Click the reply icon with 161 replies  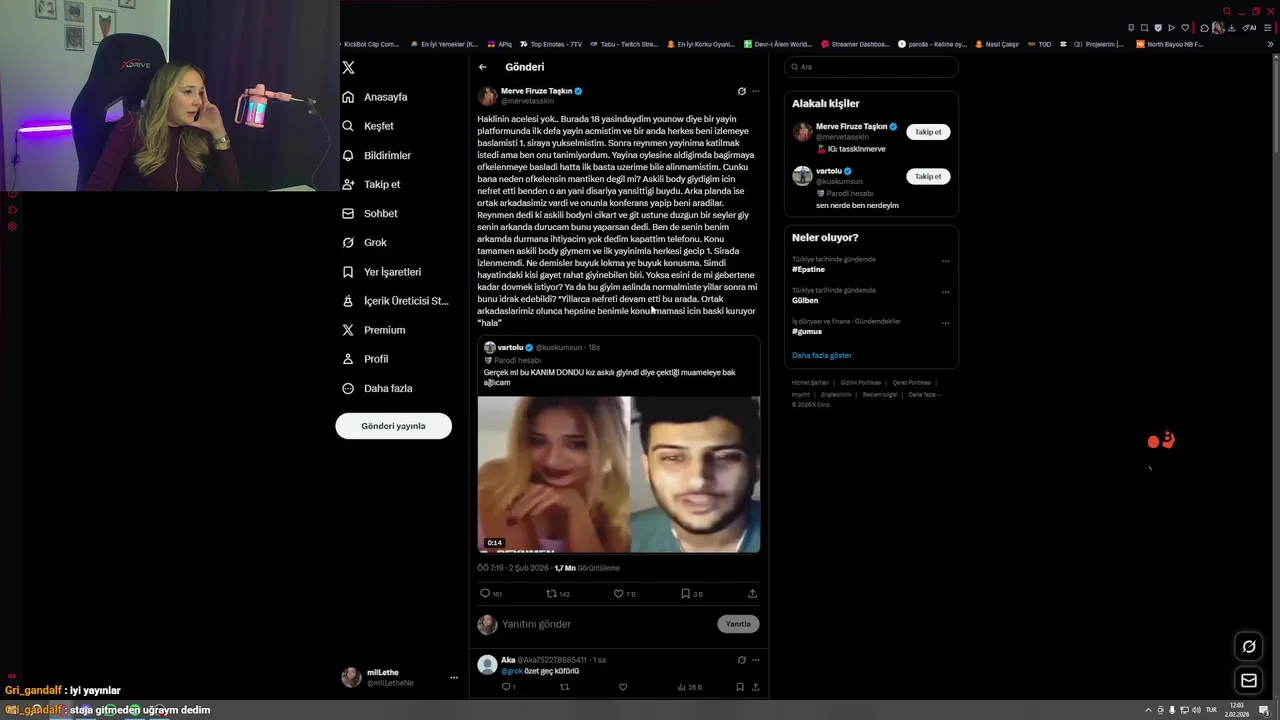click(485, 594)
